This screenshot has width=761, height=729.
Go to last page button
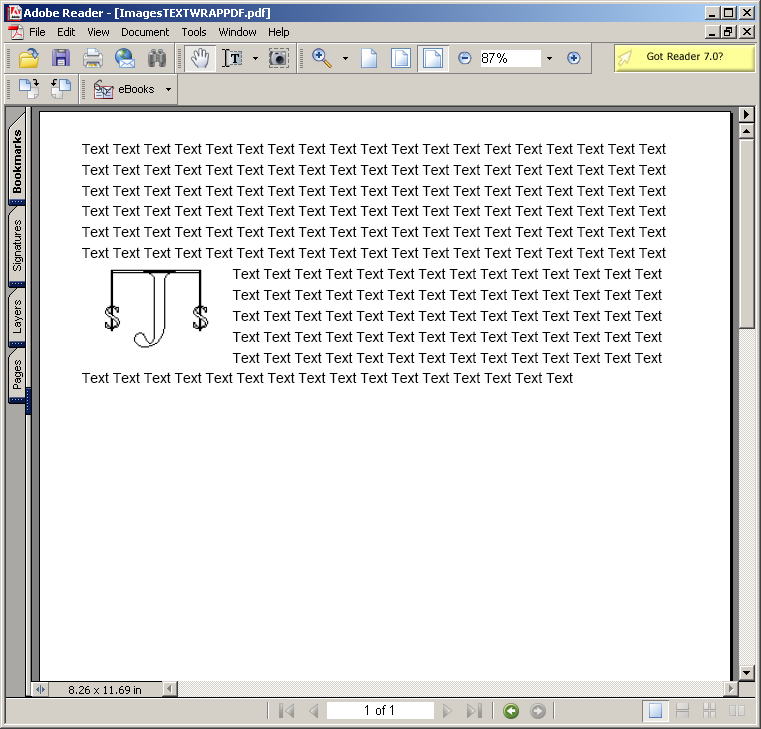coord(474,711)
